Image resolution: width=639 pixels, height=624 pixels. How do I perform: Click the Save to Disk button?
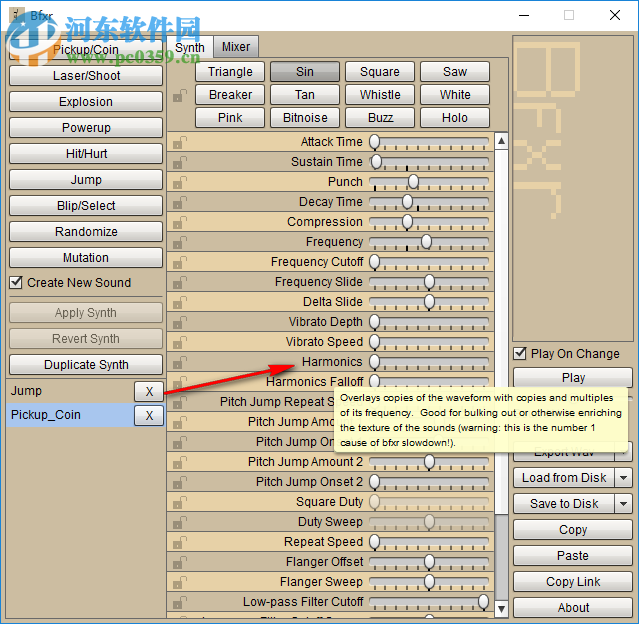pyautogui.click(x=564, y=504)
